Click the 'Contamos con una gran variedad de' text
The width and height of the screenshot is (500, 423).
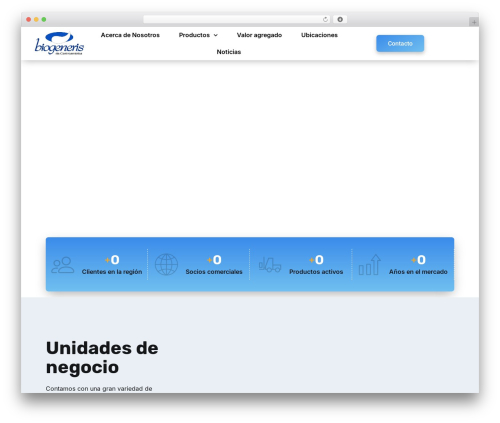pos(99,388)
